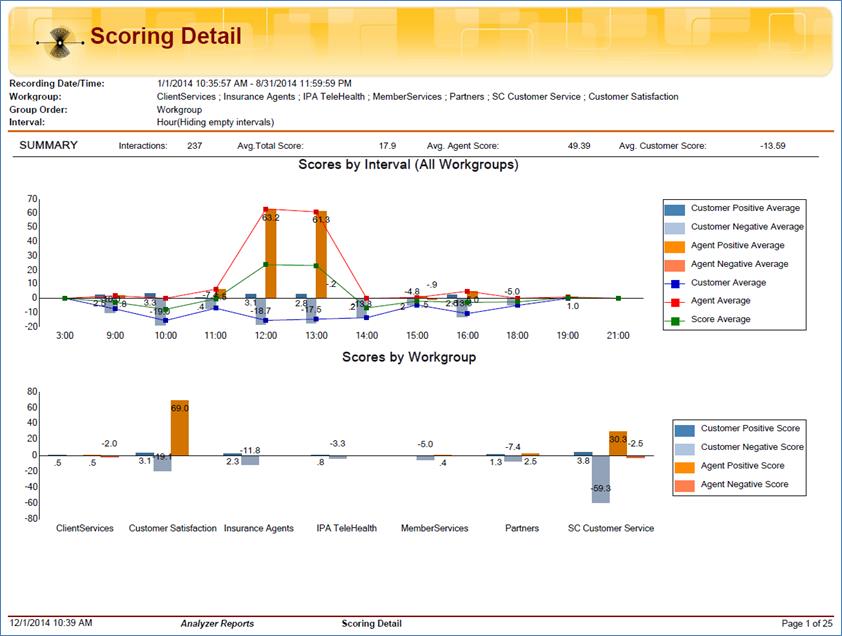Click the Customer Positive Average legend swatch

(x=675, y=209)
